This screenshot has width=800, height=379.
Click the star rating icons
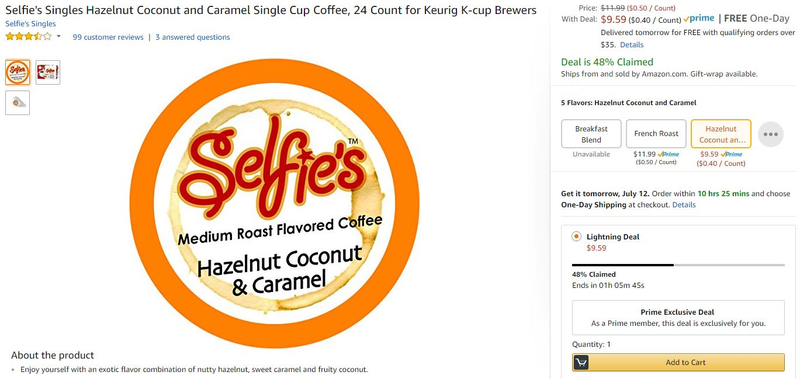[29, 37]
